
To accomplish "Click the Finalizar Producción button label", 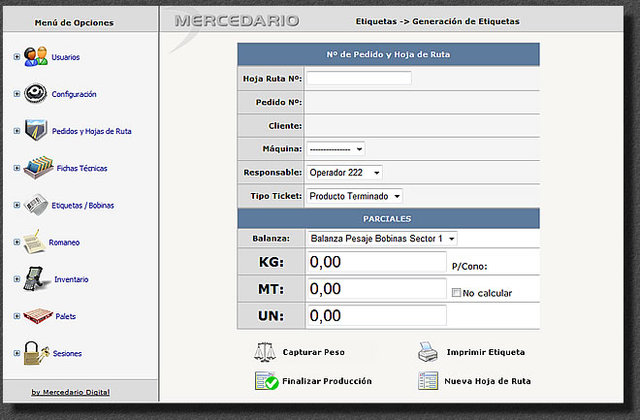I will pos(327,381).
